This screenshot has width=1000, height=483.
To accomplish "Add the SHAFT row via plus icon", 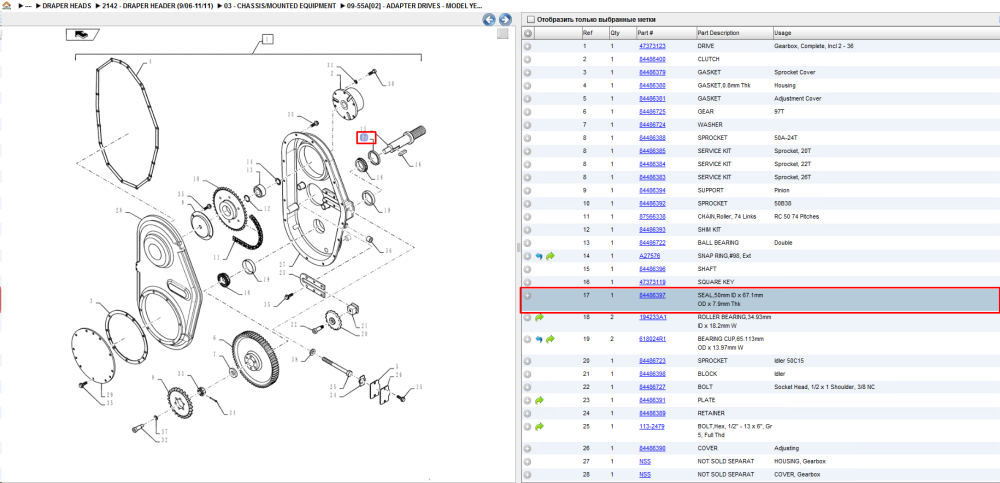I will [528, 269].
